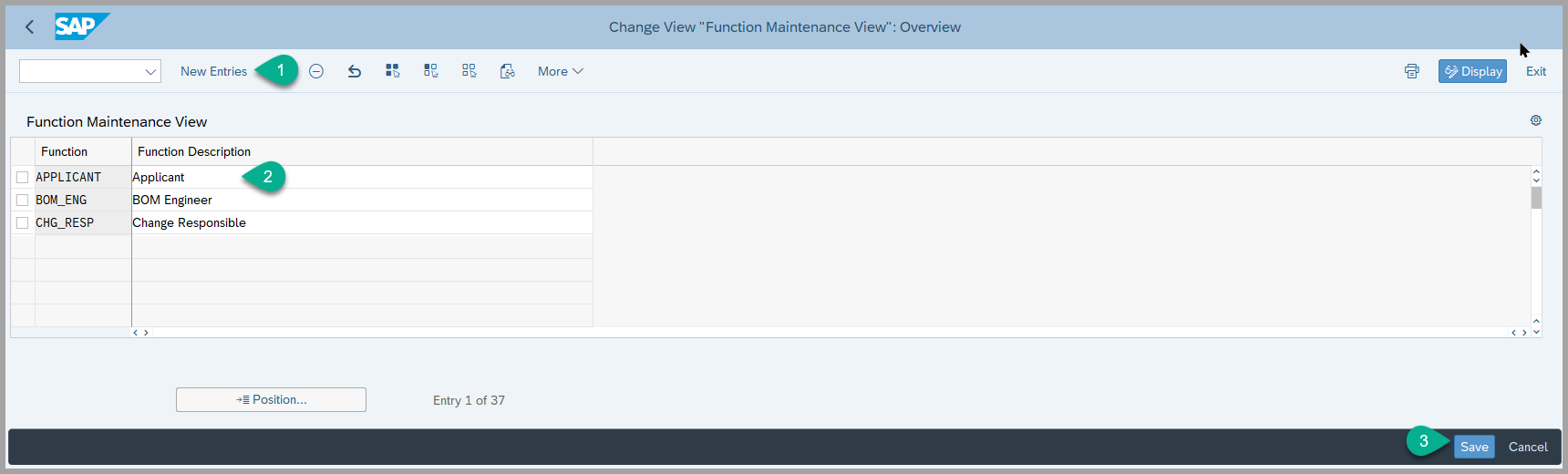
Task: Switch to Display mode
Action: pyautogui.click(x=1472, y=71)
